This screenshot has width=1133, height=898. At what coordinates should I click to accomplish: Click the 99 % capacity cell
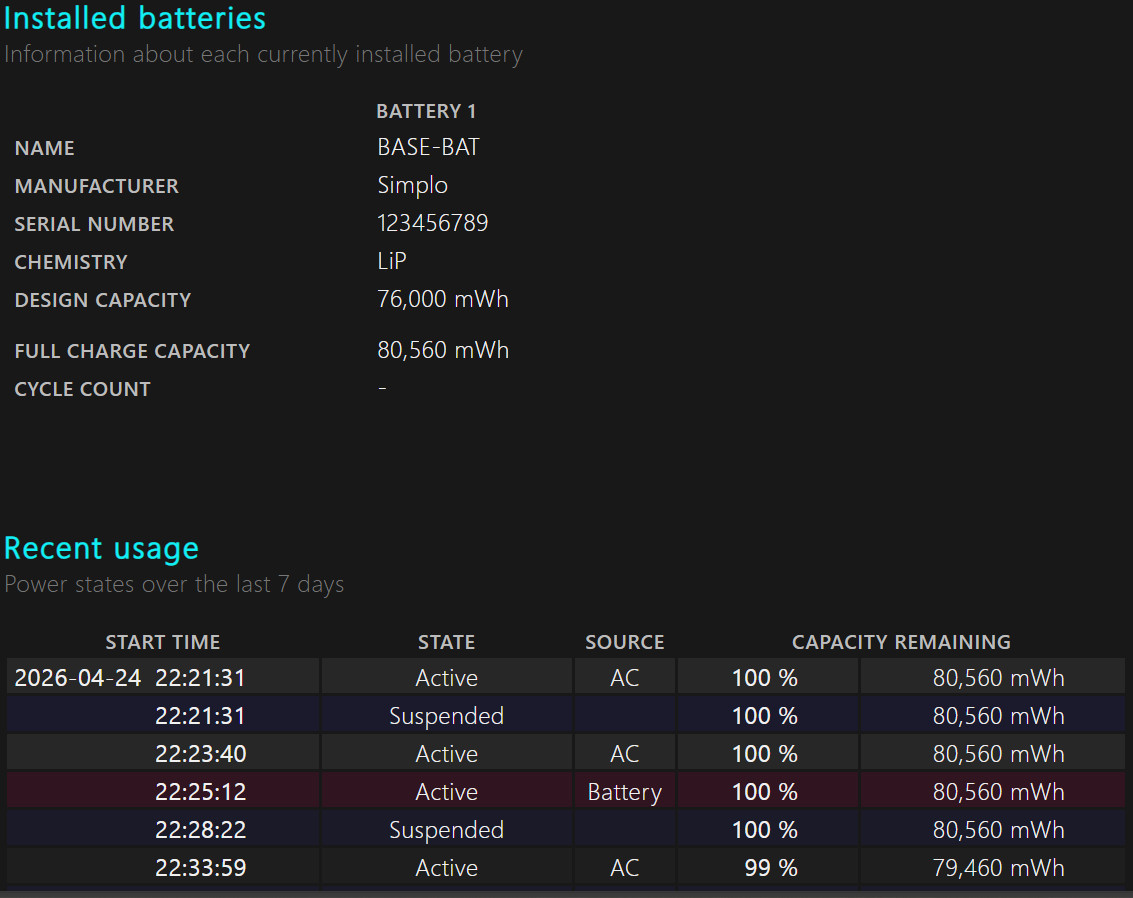768,868
